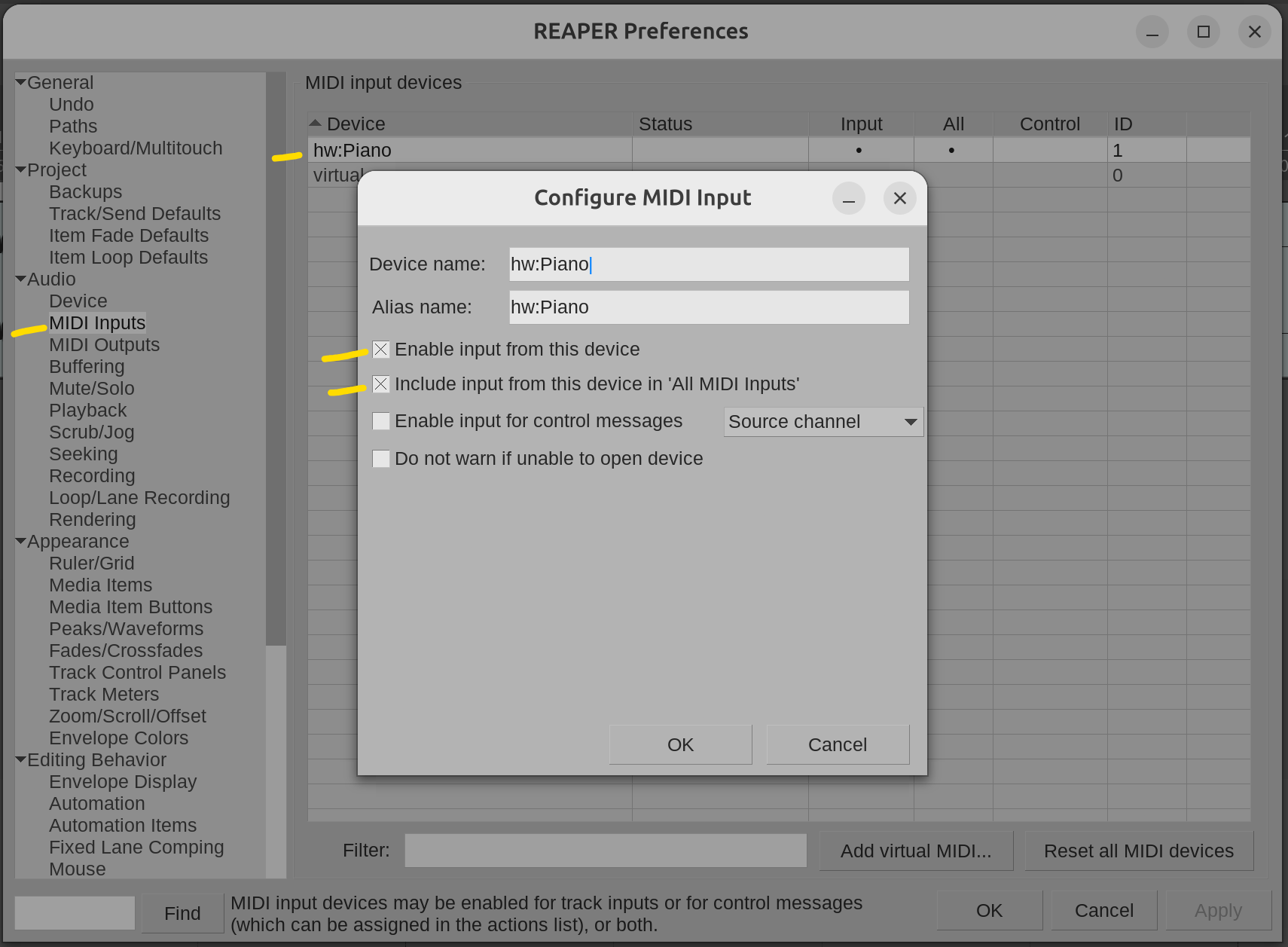Collapse the General tree section
This screenshot has height=947, width=1288.
[x=20, y=82]
